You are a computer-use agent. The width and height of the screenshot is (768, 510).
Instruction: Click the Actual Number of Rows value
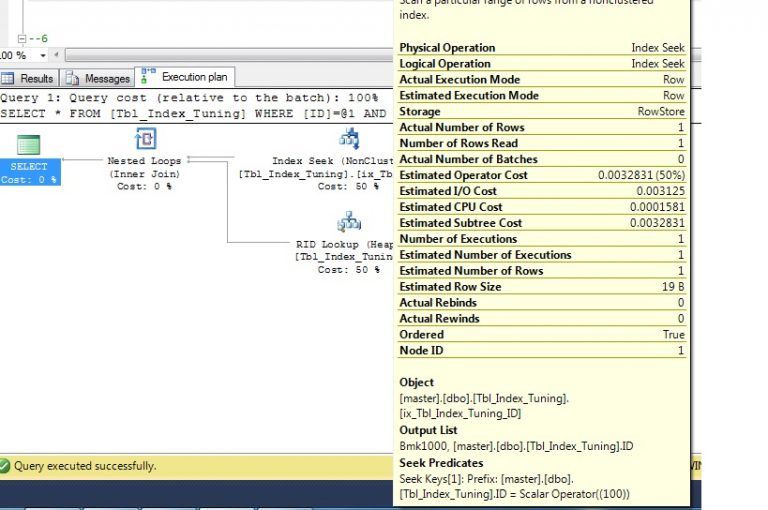pyautogui.click(x=681, y=127)
